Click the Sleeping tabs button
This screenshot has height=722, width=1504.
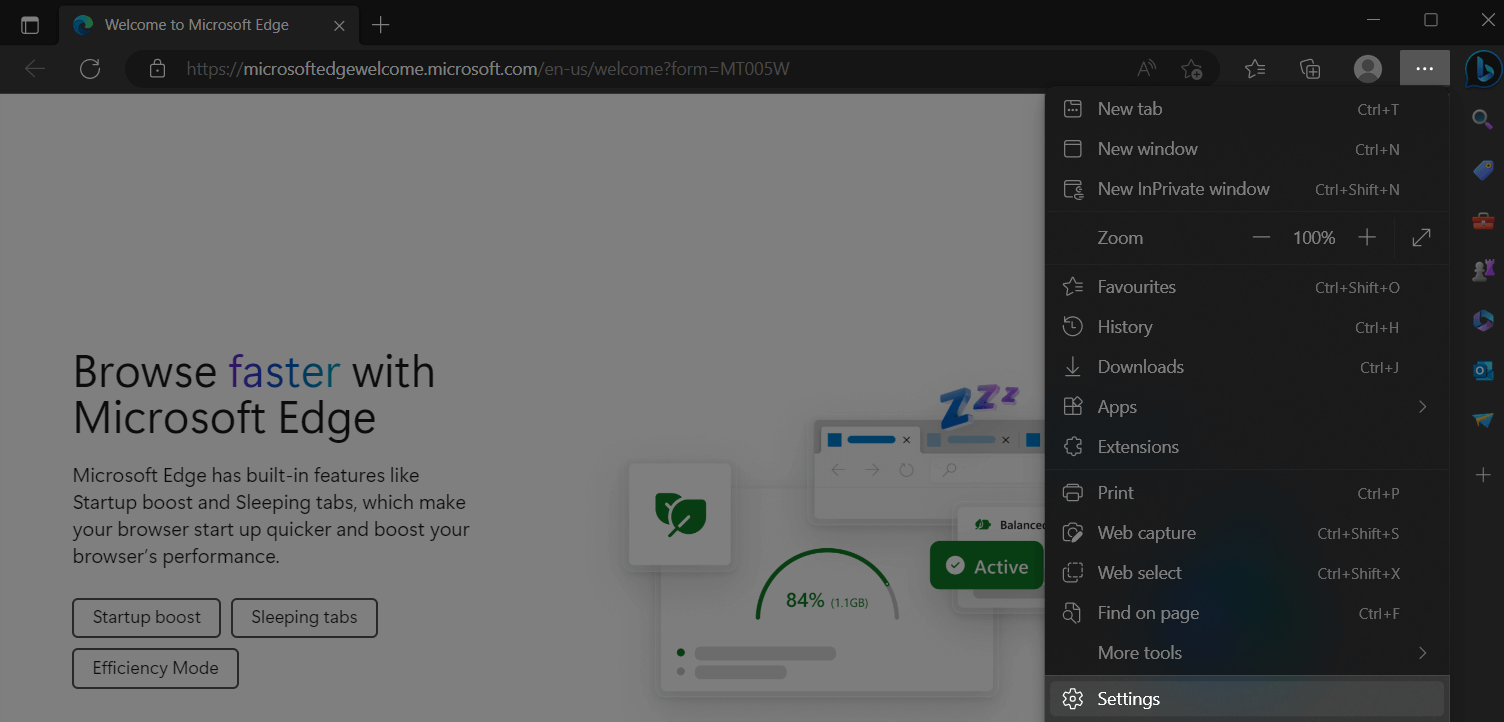pos(304,618)
